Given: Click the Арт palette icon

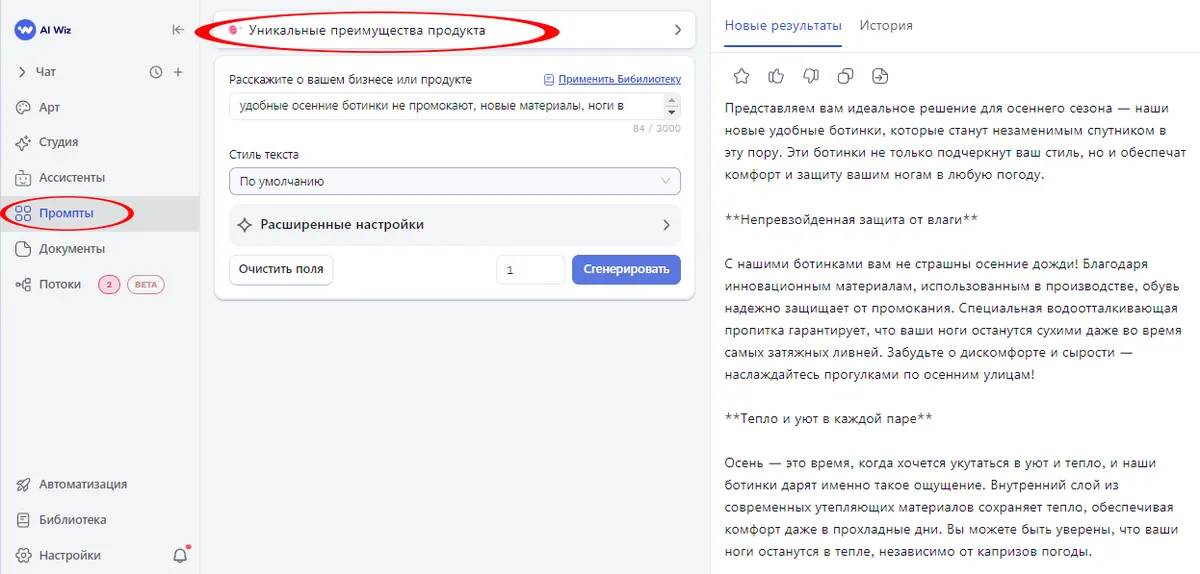Looking at the screenshot, I should 24,107.
